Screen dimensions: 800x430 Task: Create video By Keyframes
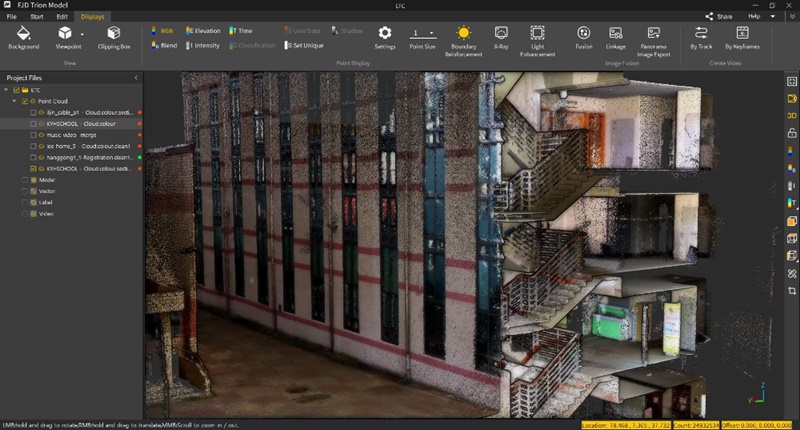point(742,38)
